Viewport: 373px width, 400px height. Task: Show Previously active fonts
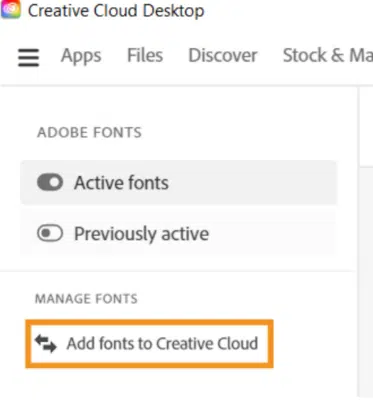[179, 233]
